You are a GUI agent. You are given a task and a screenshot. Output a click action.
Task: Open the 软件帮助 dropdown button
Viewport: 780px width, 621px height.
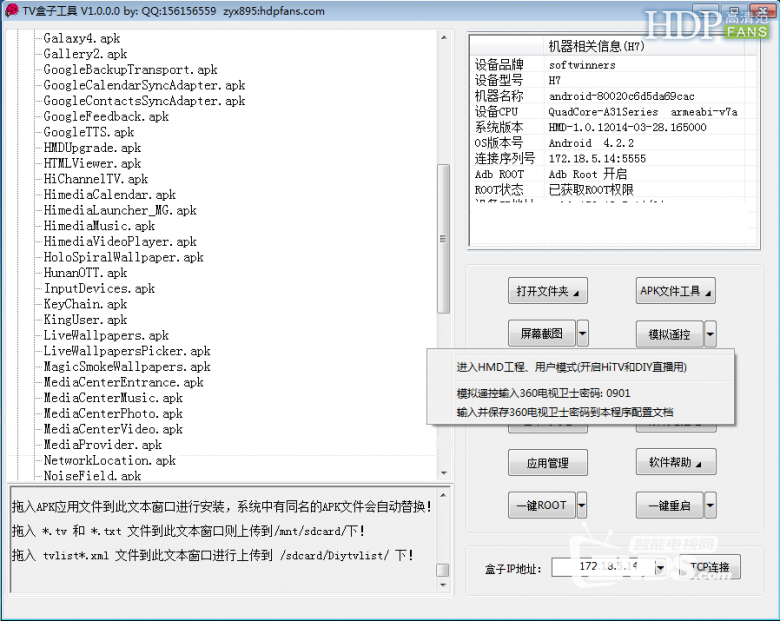pyautogui.click(x=676, y=462)
